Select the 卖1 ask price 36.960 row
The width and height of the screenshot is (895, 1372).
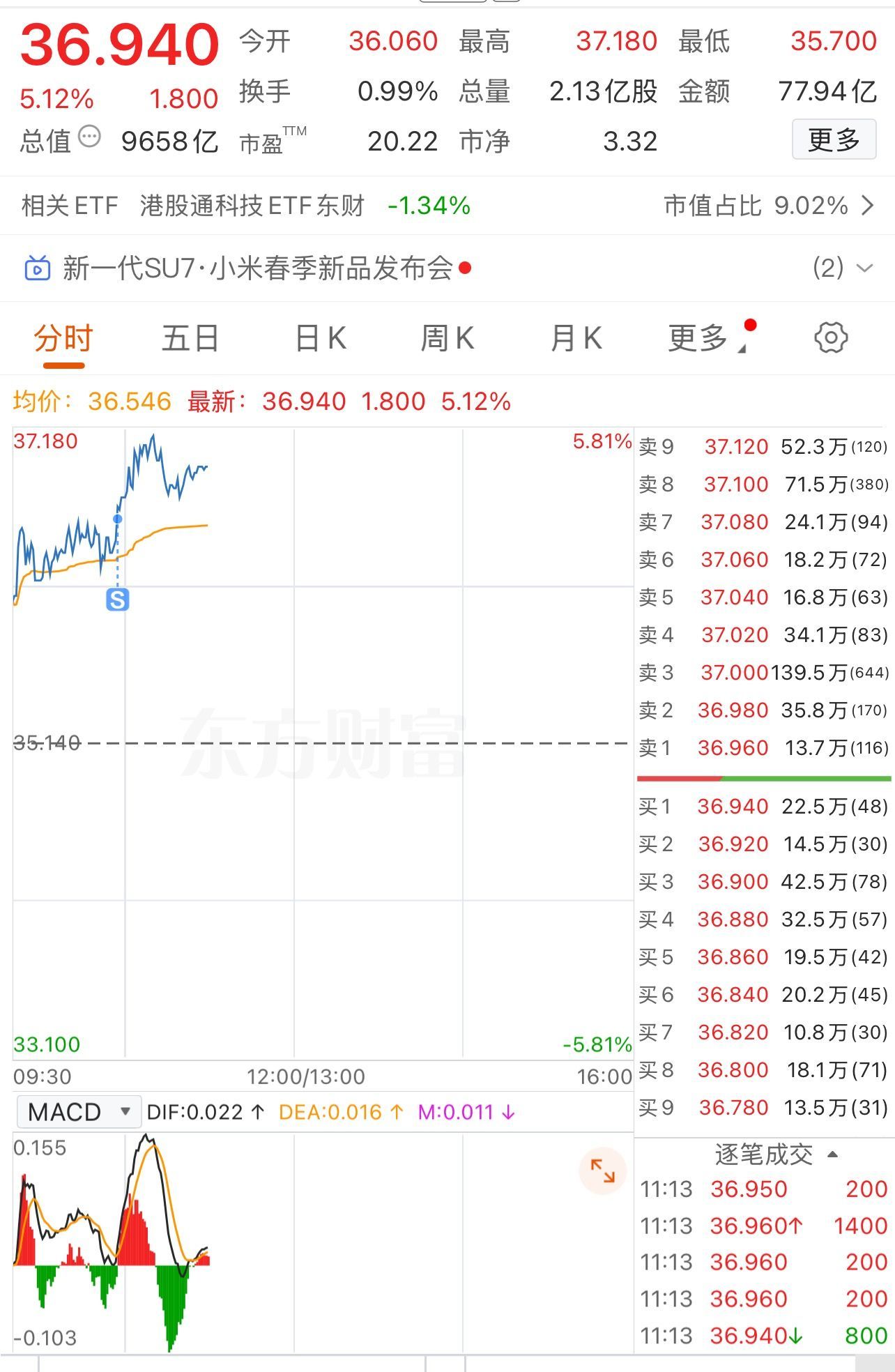763,748
